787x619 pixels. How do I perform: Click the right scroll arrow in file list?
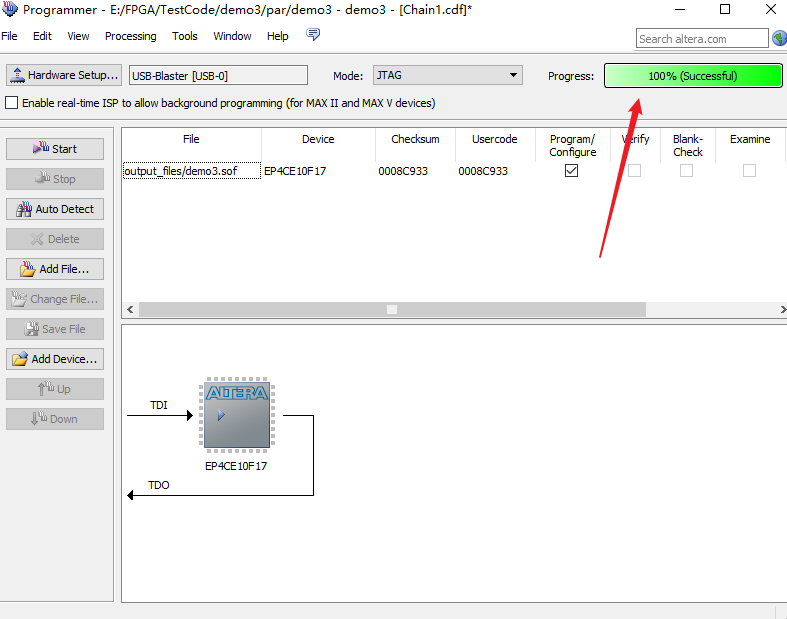[782, 310]
